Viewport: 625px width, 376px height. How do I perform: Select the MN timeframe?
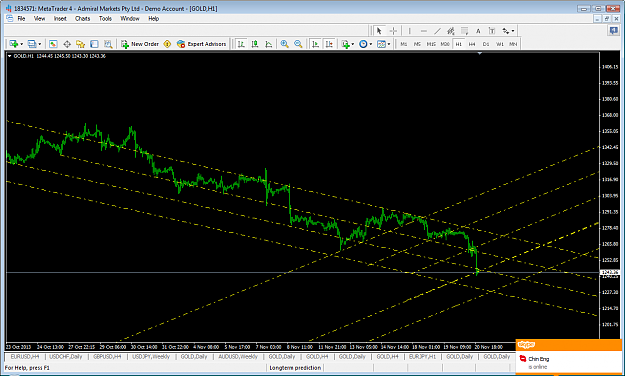[x=513, y=44]
